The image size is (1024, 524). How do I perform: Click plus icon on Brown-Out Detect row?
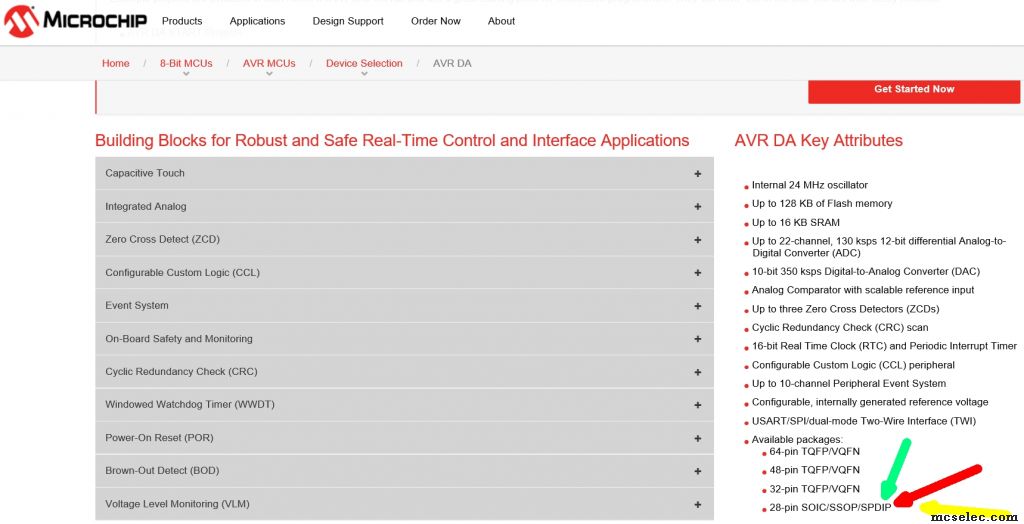tap(697, 471)
